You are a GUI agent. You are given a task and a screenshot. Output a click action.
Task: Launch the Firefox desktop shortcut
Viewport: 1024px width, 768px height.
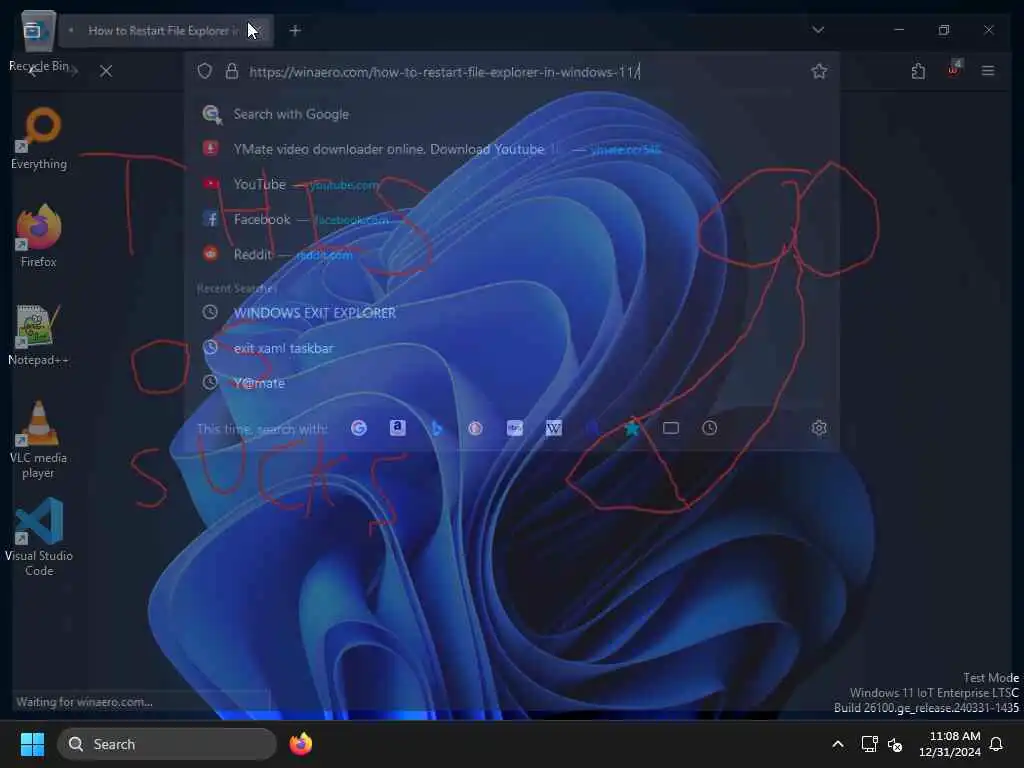(39, 236)
